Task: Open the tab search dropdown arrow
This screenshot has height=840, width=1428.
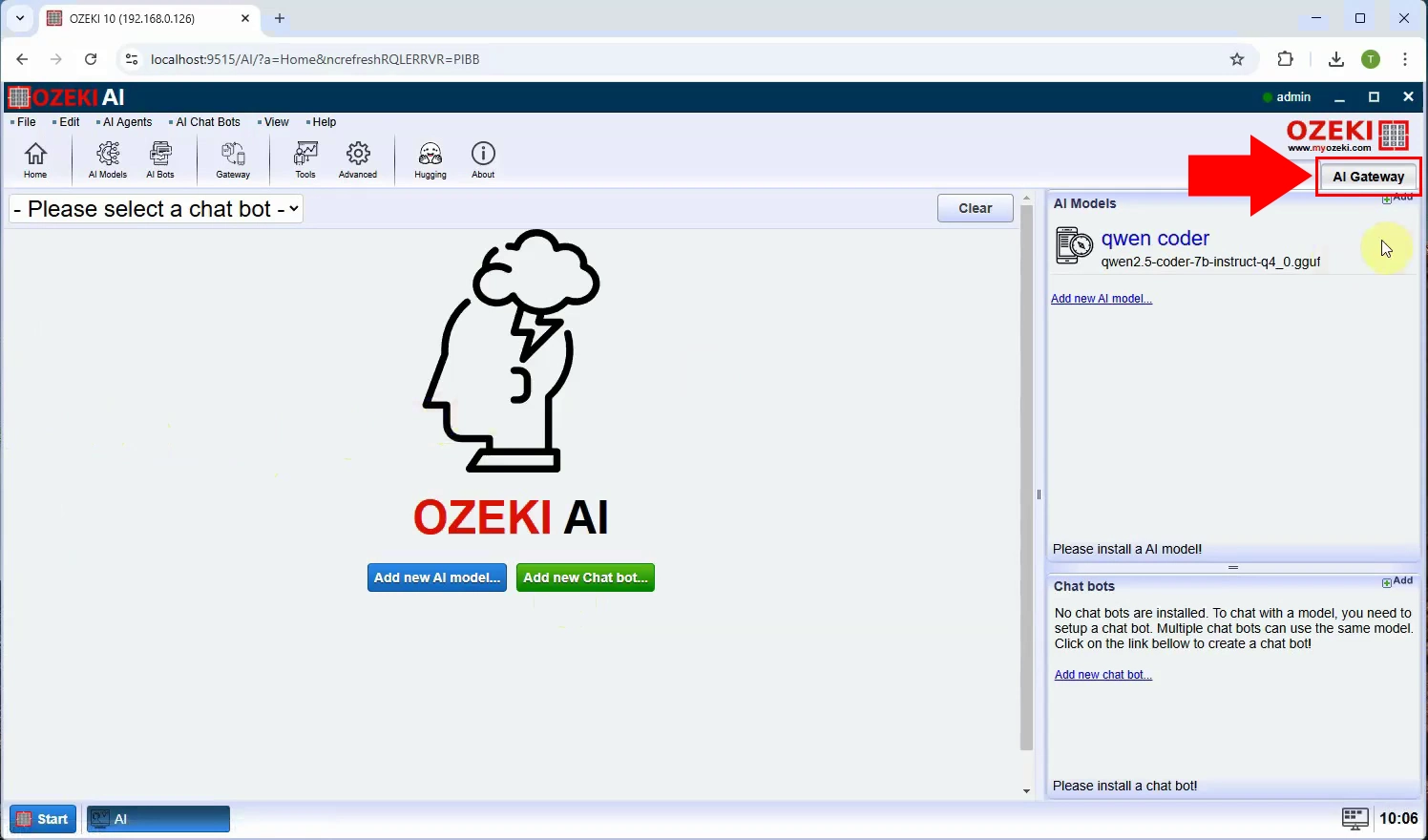Action: click(x=20, y=18)
